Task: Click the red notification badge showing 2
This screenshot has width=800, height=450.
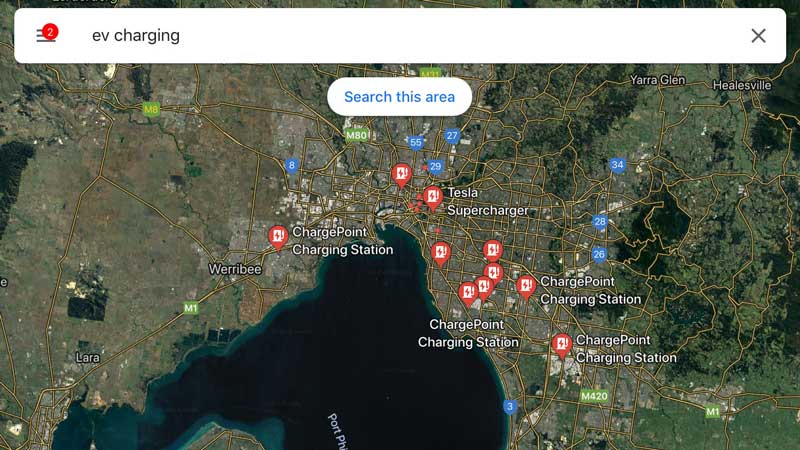Action: [x=50, y=32]
